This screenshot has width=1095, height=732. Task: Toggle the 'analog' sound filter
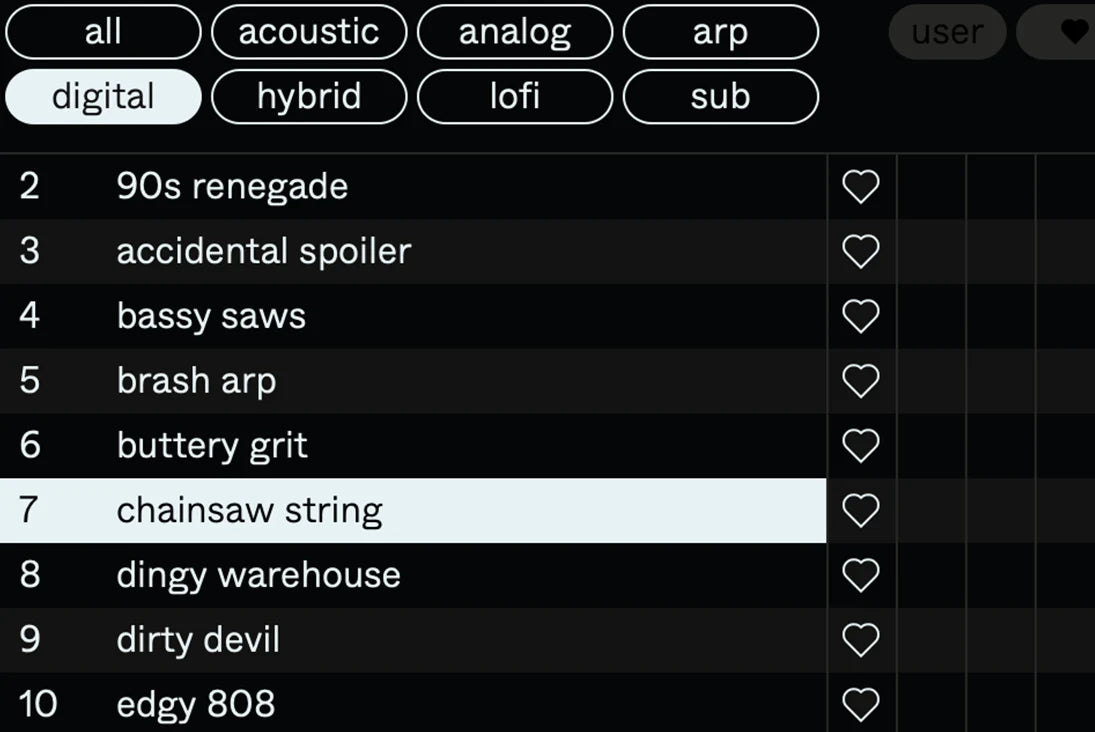(515, 32)
